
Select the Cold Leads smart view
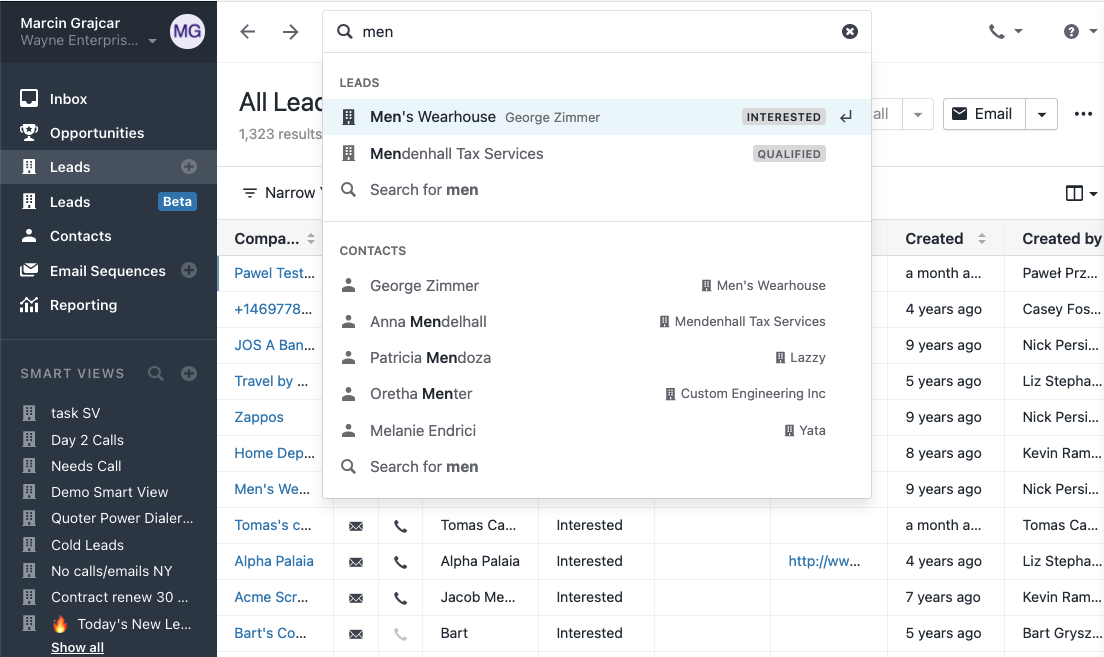pos(87,544)
